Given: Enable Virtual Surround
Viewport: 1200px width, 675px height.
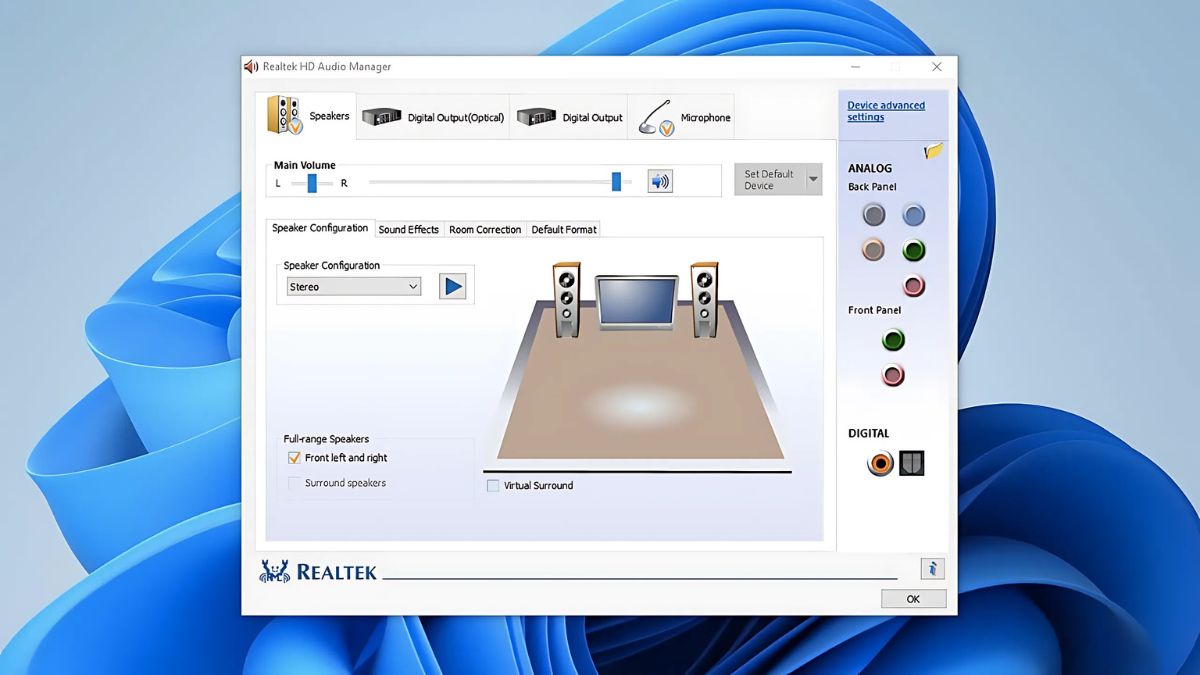Looking at the screenshot, I should coord(493,485).
